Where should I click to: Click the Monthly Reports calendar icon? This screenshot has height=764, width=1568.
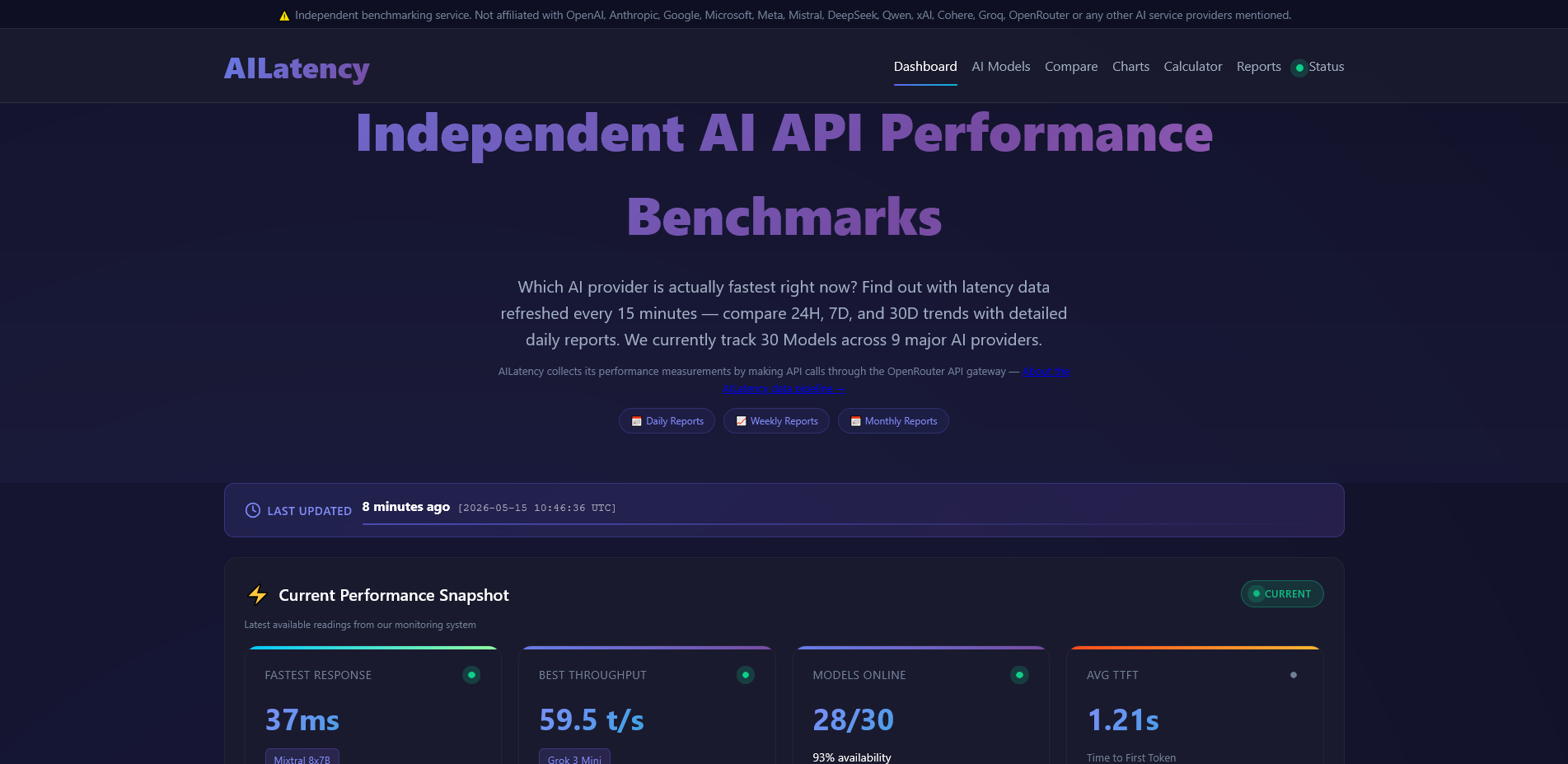point(856,421)
